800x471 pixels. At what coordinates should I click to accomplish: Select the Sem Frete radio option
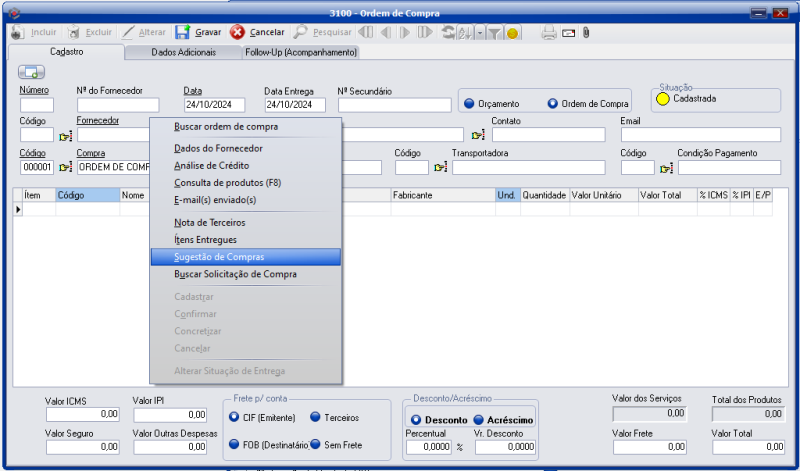coord(315,444)
